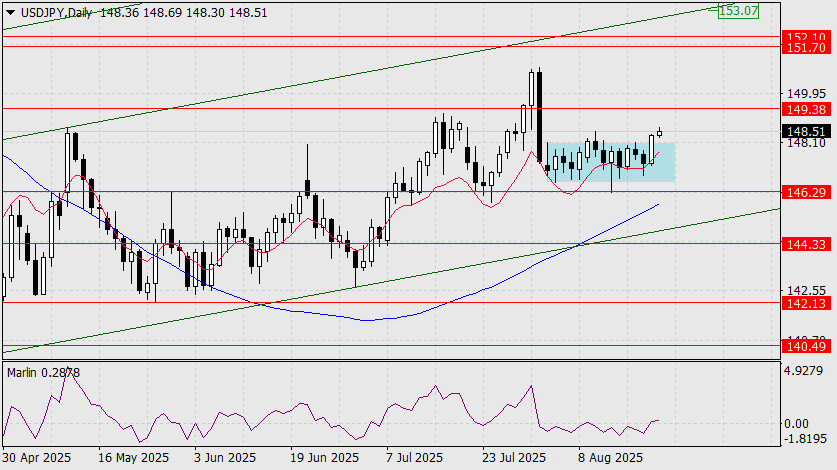Select the large black candle after the July peak
Screen dimensions: 837x470
point(540,116)
